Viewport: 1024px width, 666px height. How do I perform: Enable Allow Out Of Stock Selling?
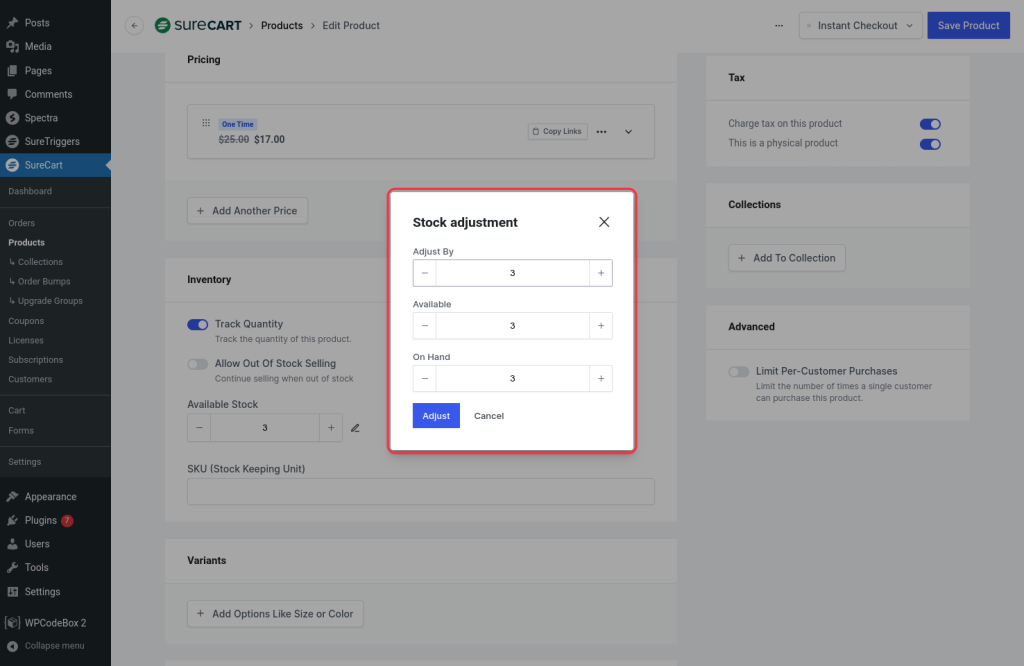198,364
